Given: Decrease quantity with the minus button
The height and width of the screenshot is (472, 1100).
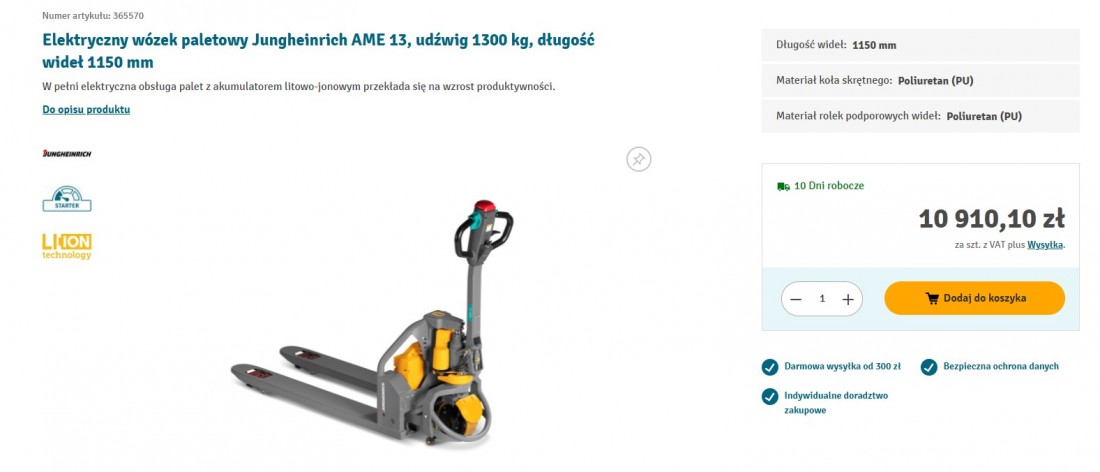Looking at the screenshot, I should coord(796,299).
